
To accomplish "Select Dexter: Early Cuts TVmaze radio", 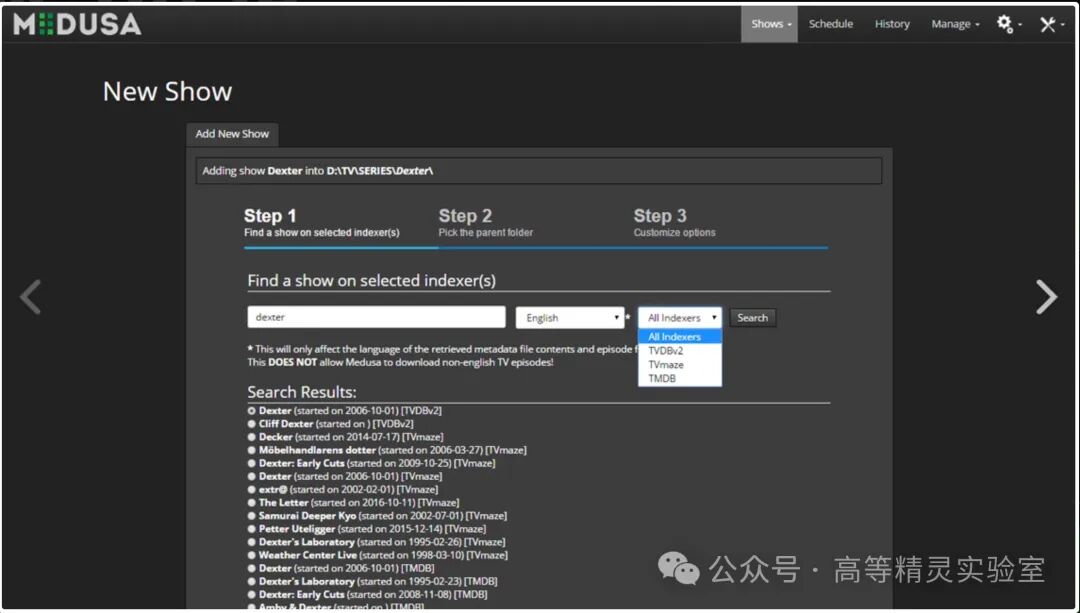I will tap(251, 463).
